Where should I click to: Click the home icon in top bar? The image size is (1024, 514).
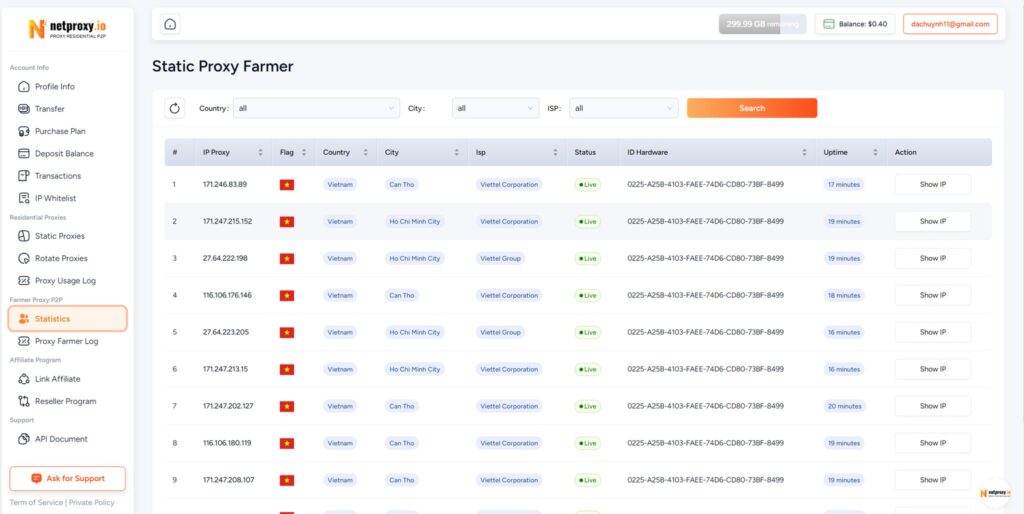pos(170,24)
